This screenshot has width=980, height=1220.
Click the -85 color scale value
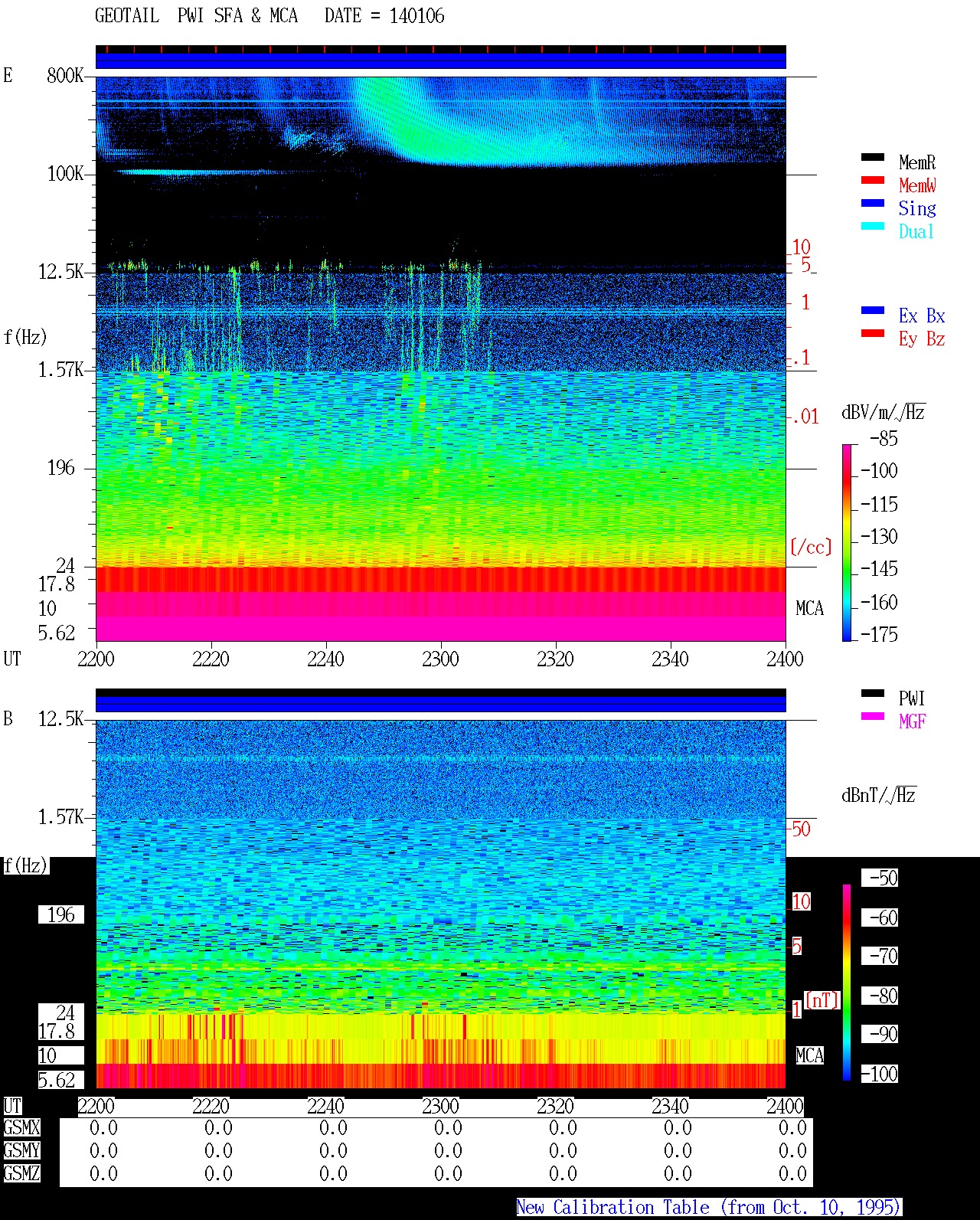tap(884, 439)
